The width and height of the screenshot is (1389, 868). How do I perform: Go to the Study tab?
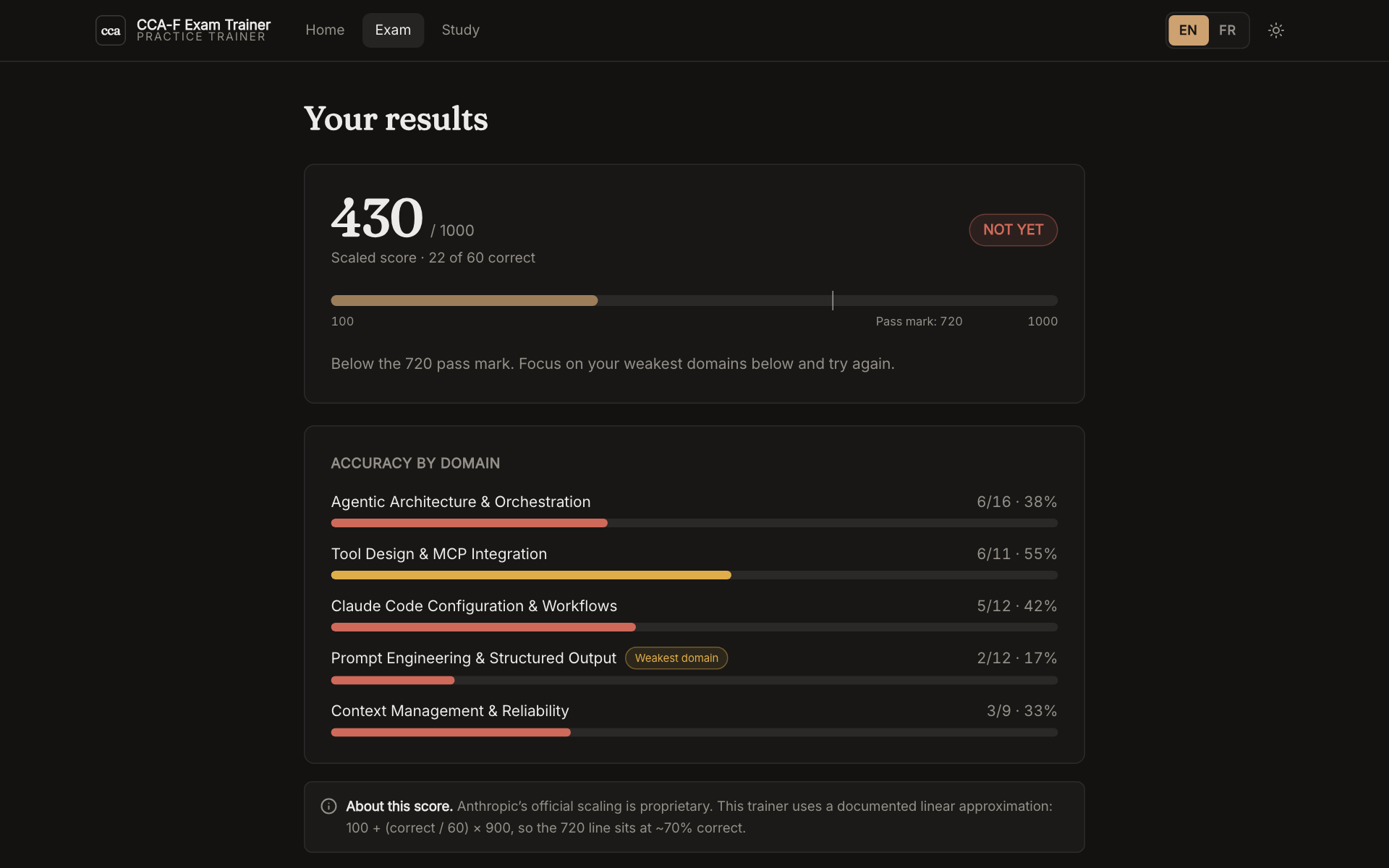pos(461,30)
